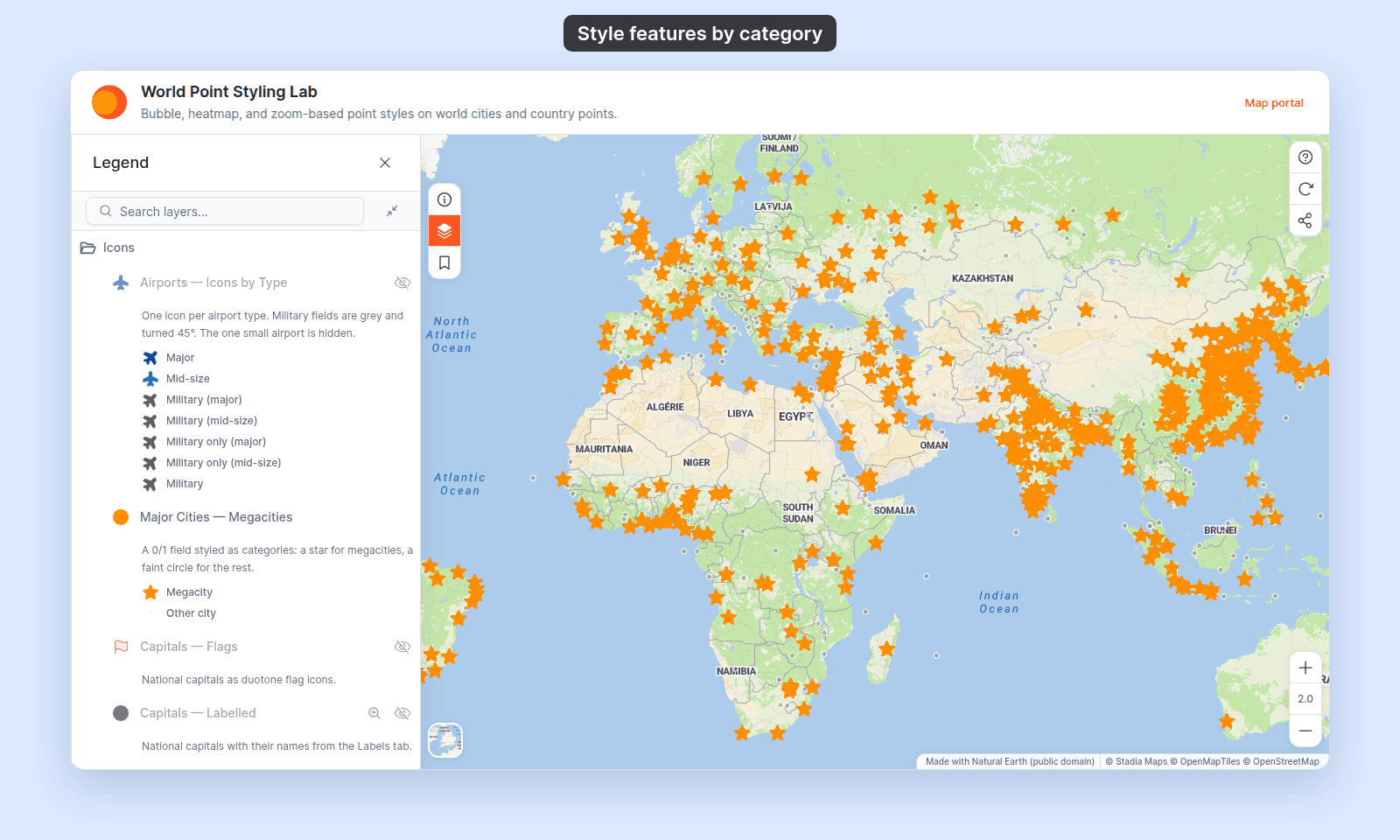Open the bookmarks button on map
Image resolution: width=1400 pixels, height=840 pixels.
pyautogui.click(x=444, y=262)
